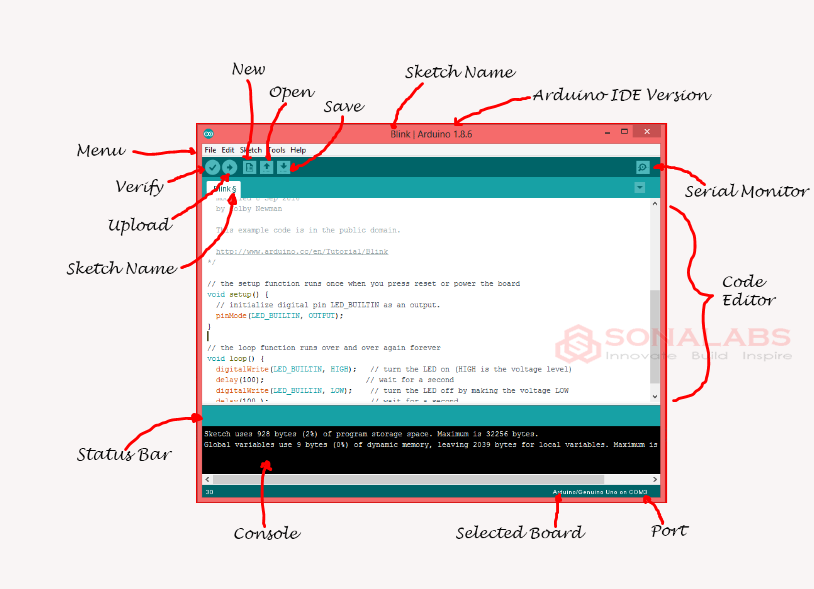
Task: Open a sketch with the up-arrow icon
Action: tap(267, 167)
